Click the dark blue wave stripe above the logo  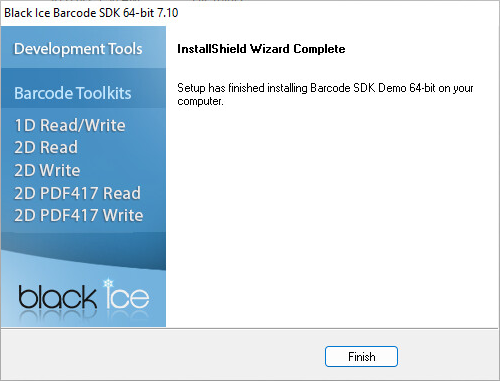click(83, 251)
